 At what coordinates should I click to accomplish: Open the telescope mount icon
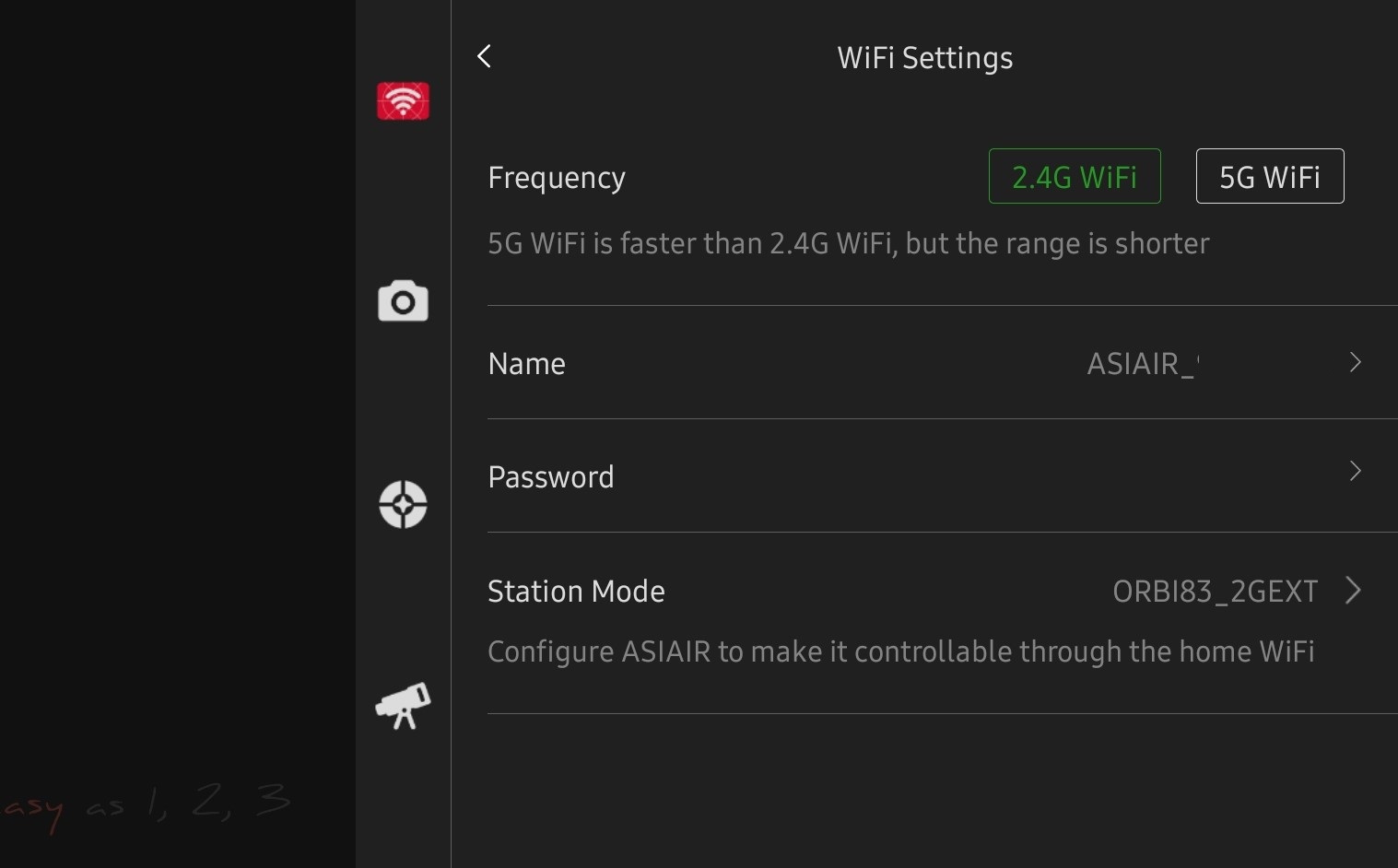tap(403, 706)
